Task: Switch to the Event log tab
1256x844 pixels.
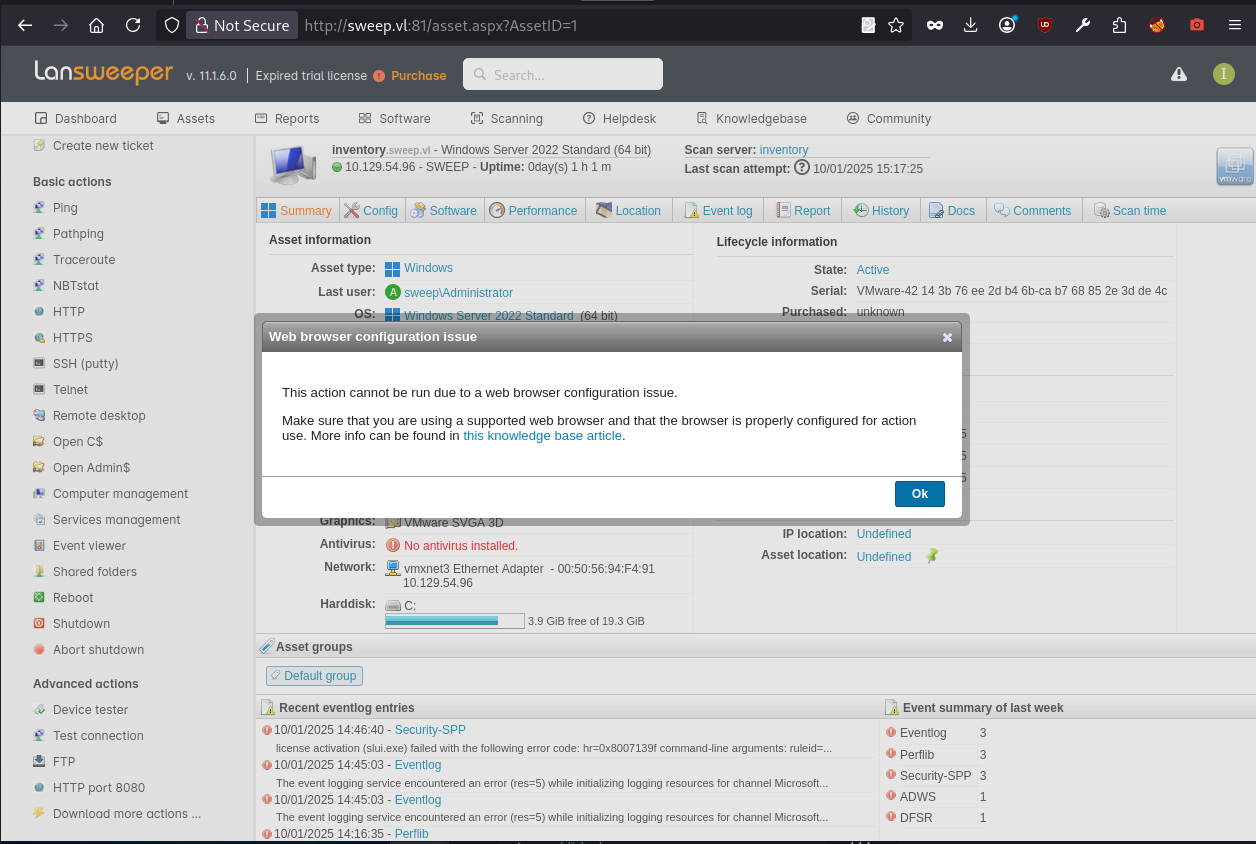Action: point(718,210)
